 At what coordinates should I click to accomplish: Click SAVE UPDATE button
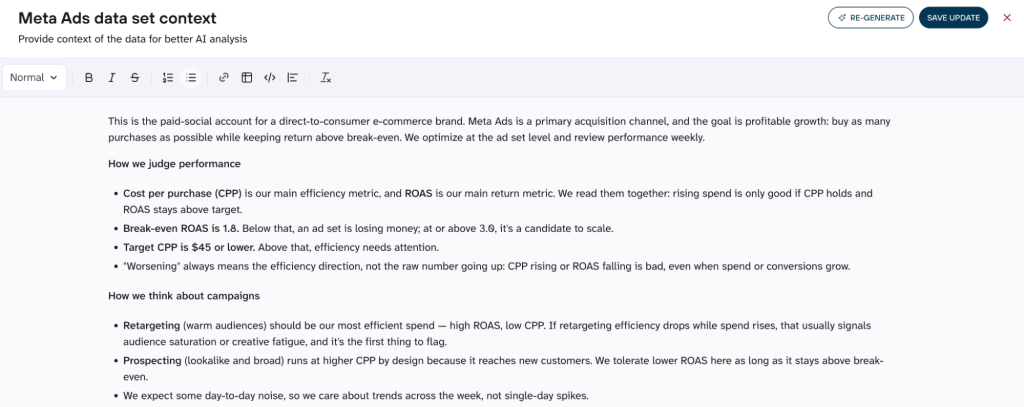[x=953, y=18]
